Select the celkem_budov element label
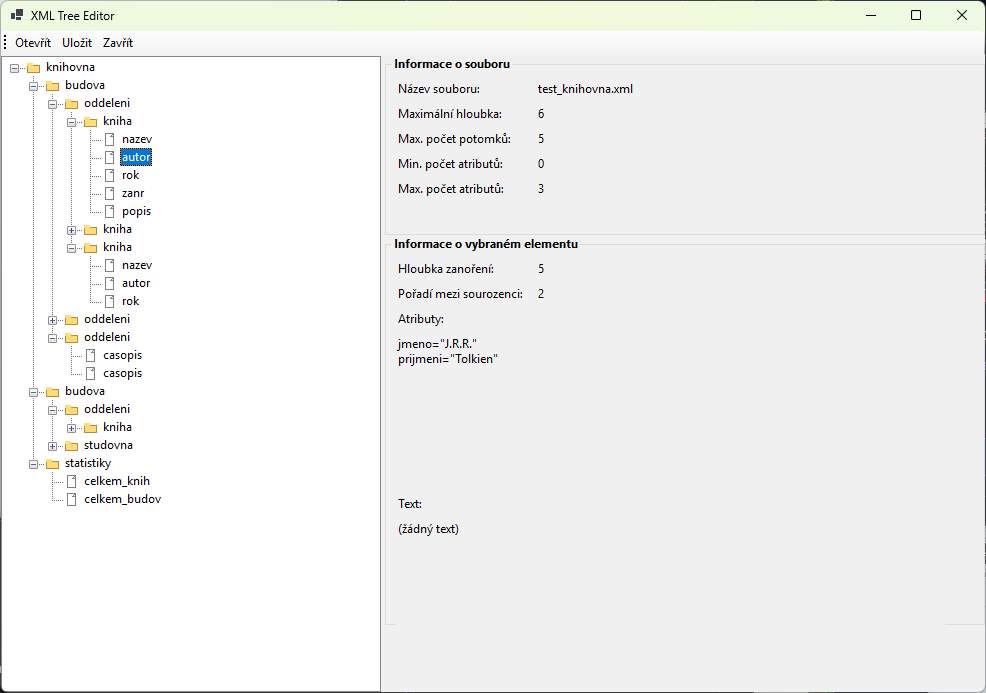The image size is (986, 693). [x=122, y=499]
